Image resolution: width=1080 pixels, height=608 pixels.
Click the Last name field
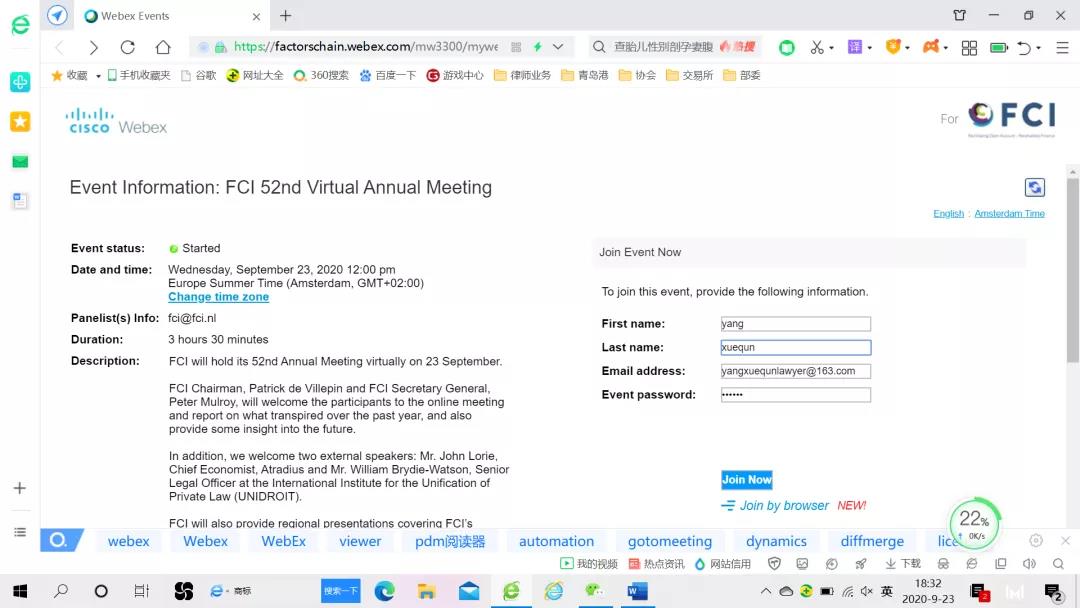pyautogui.click(x=796, y=347)
